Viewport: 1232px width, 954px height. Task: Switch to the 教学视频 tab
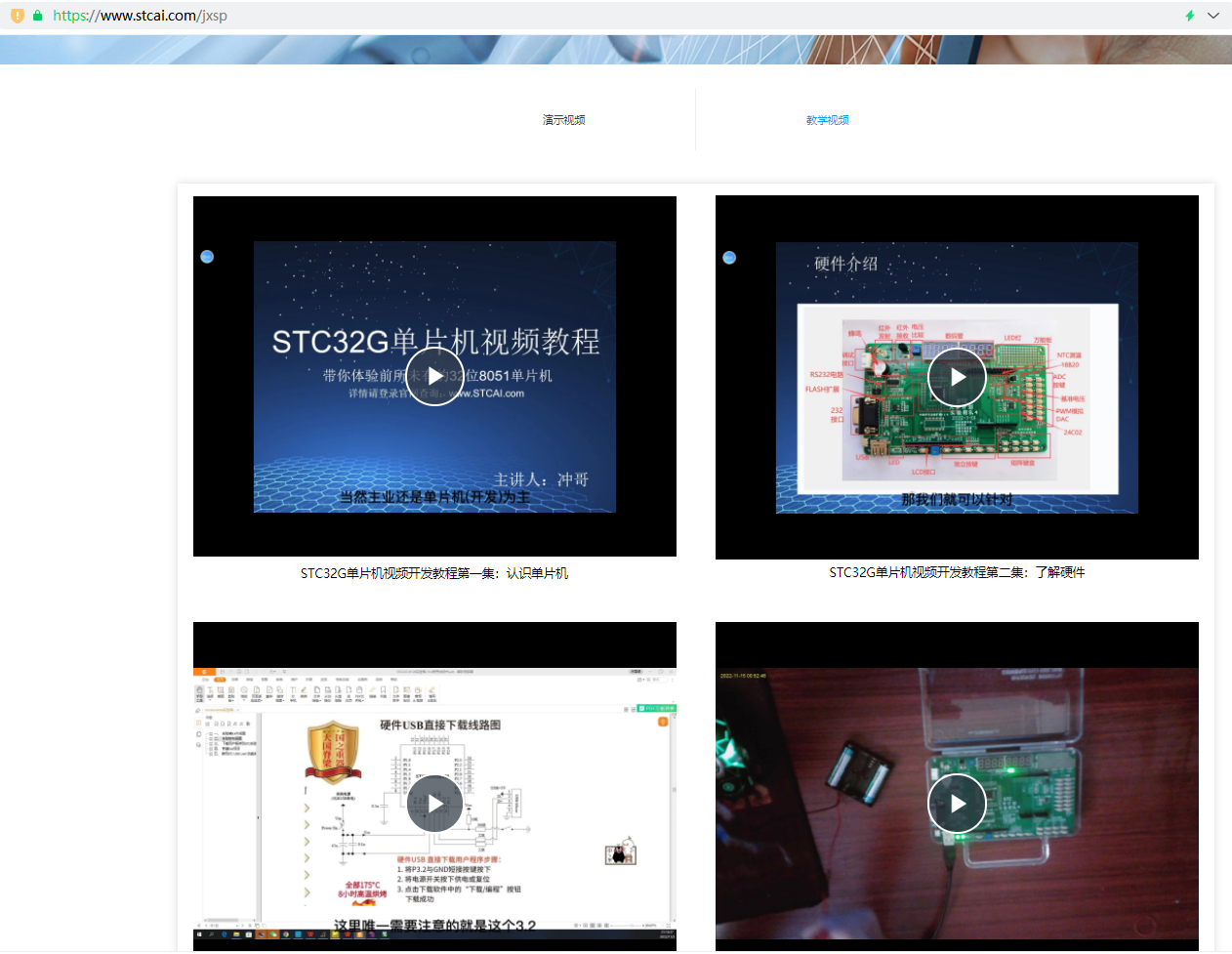828,120
